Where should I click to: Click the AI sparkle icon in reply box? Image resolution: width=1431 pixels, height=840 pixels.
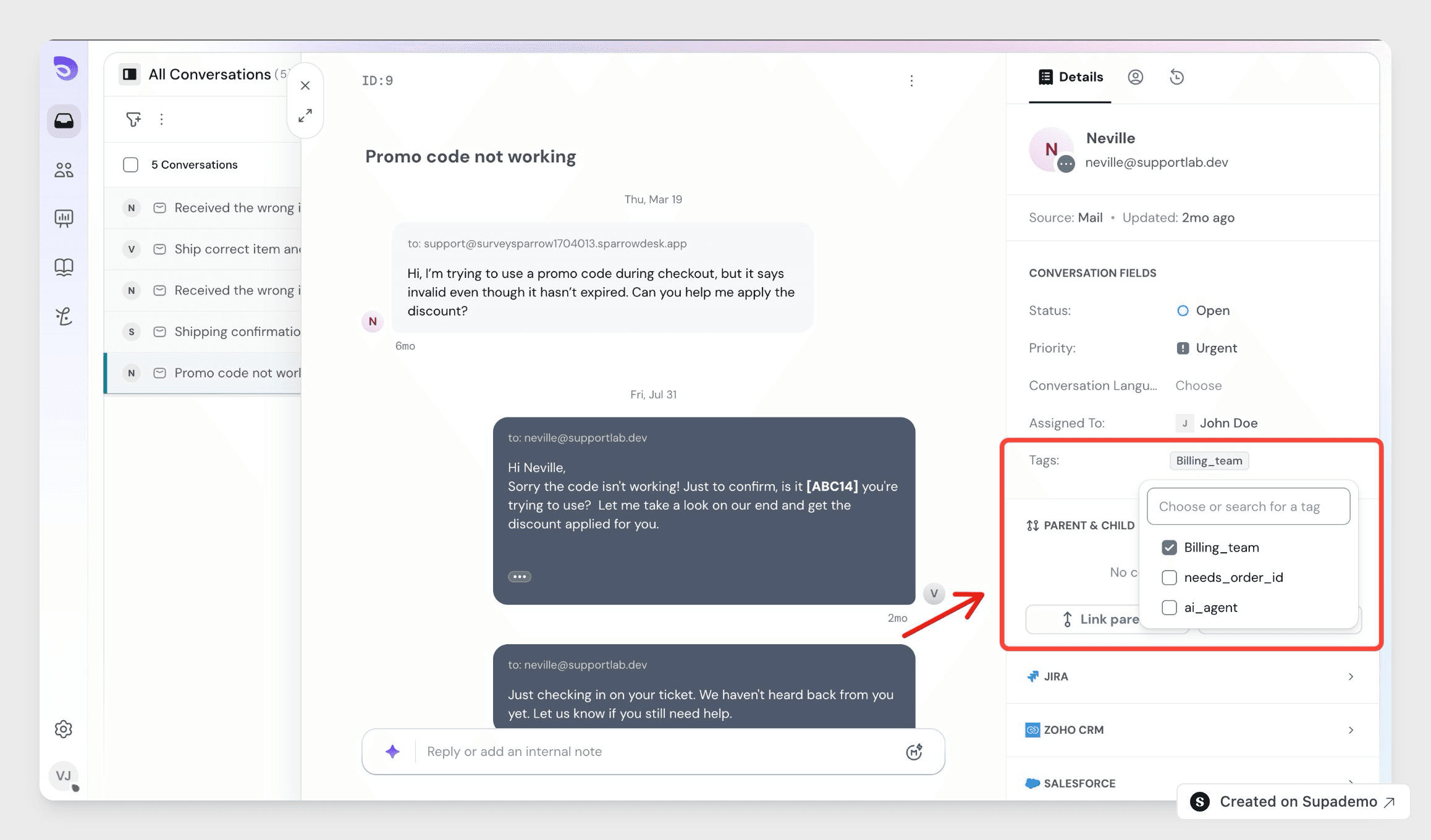tap(393, 752)
